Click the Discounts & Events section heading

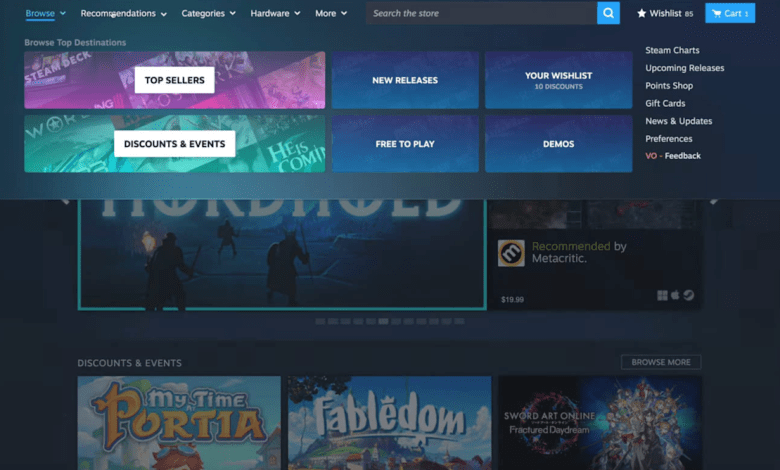coord(129,363)
